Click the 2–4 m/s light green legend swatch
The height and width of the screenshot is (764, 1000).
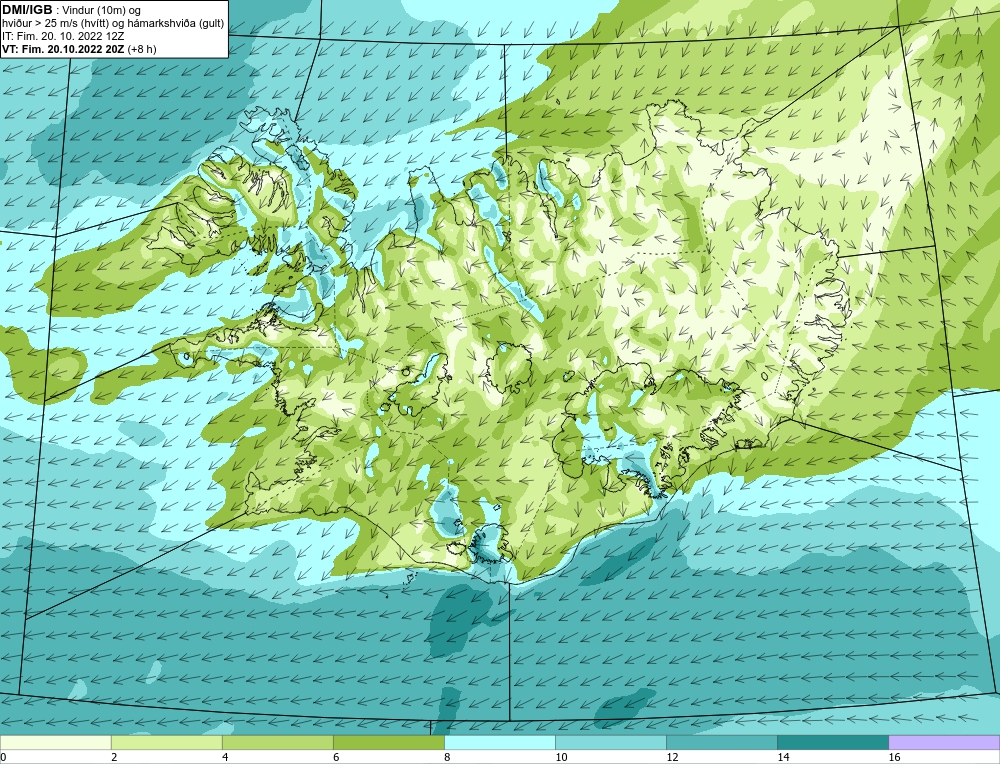point(166,742)
